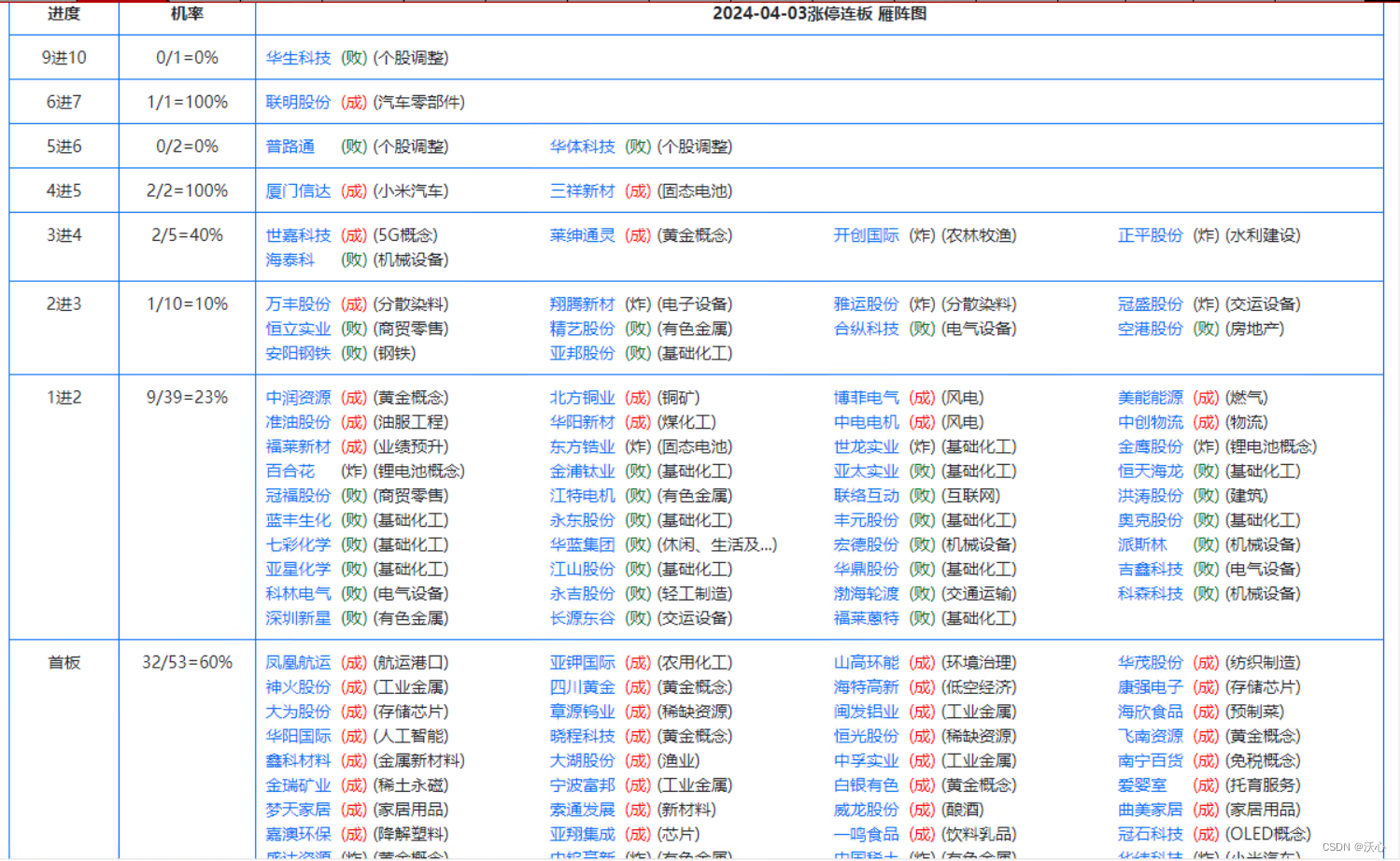Screen dimensions: 1400x861
Task: Open the 派斯林 stock link
Action: [1142, 544]
